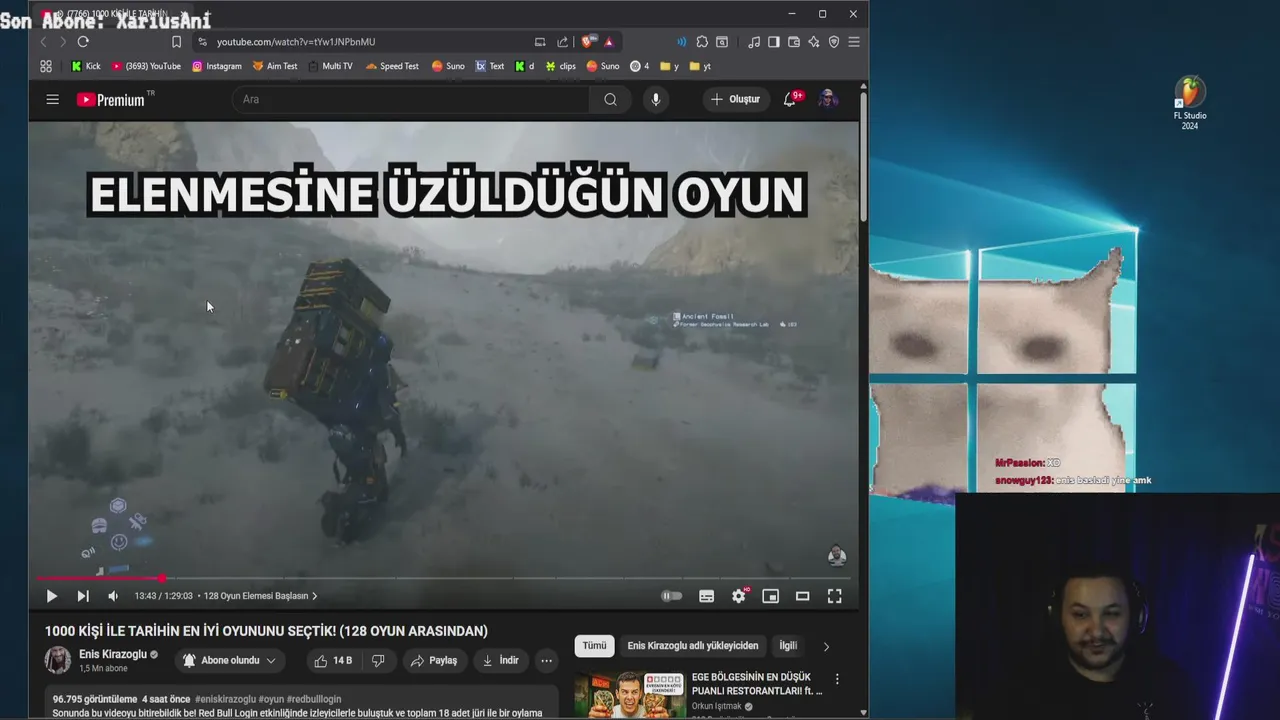
Task: Select the 'İlgili' filter chip
Action: pos(788,646)
